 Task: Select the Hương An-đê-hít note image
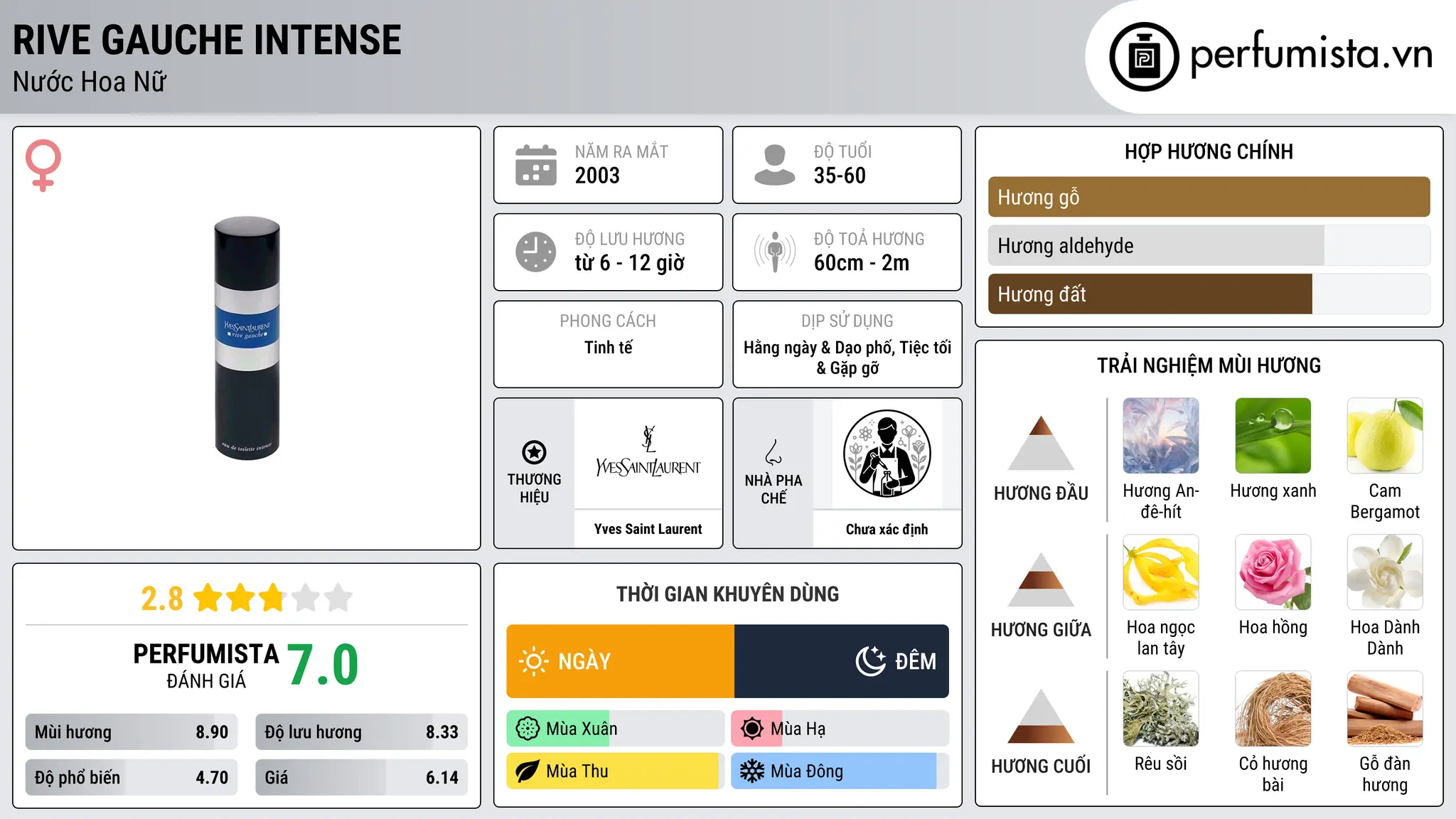click(1160, 436)
